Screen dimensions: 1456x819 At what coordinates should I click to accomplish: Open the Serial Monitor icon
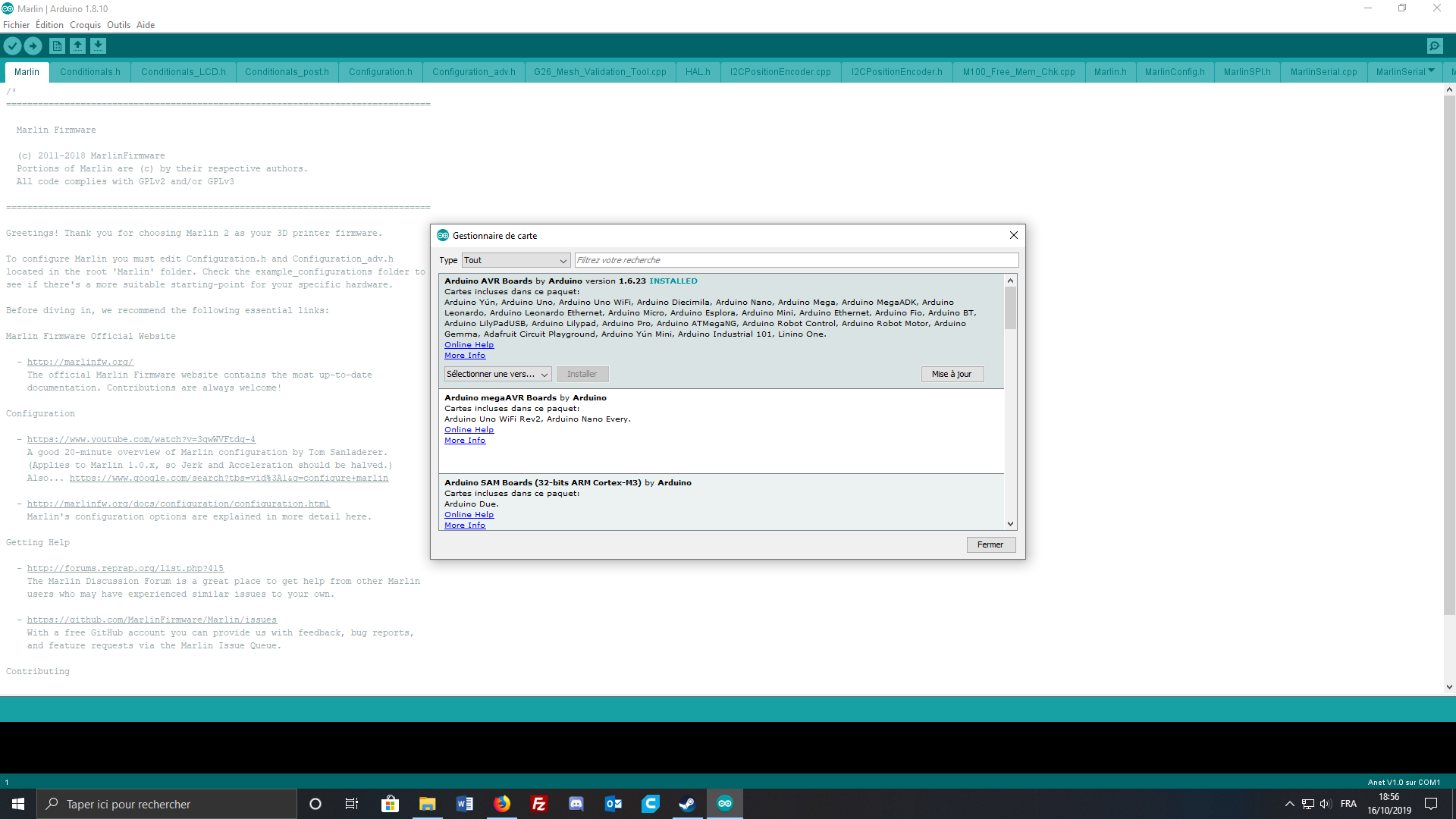[x=1435, y=46]
